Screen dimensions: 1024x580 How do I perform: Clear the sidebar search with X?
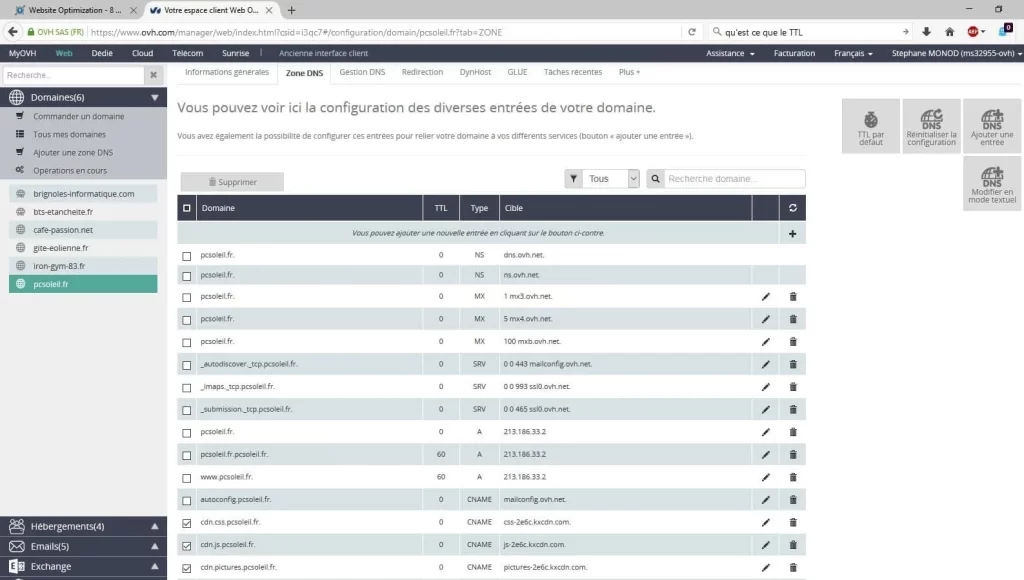tap(153, 75)
